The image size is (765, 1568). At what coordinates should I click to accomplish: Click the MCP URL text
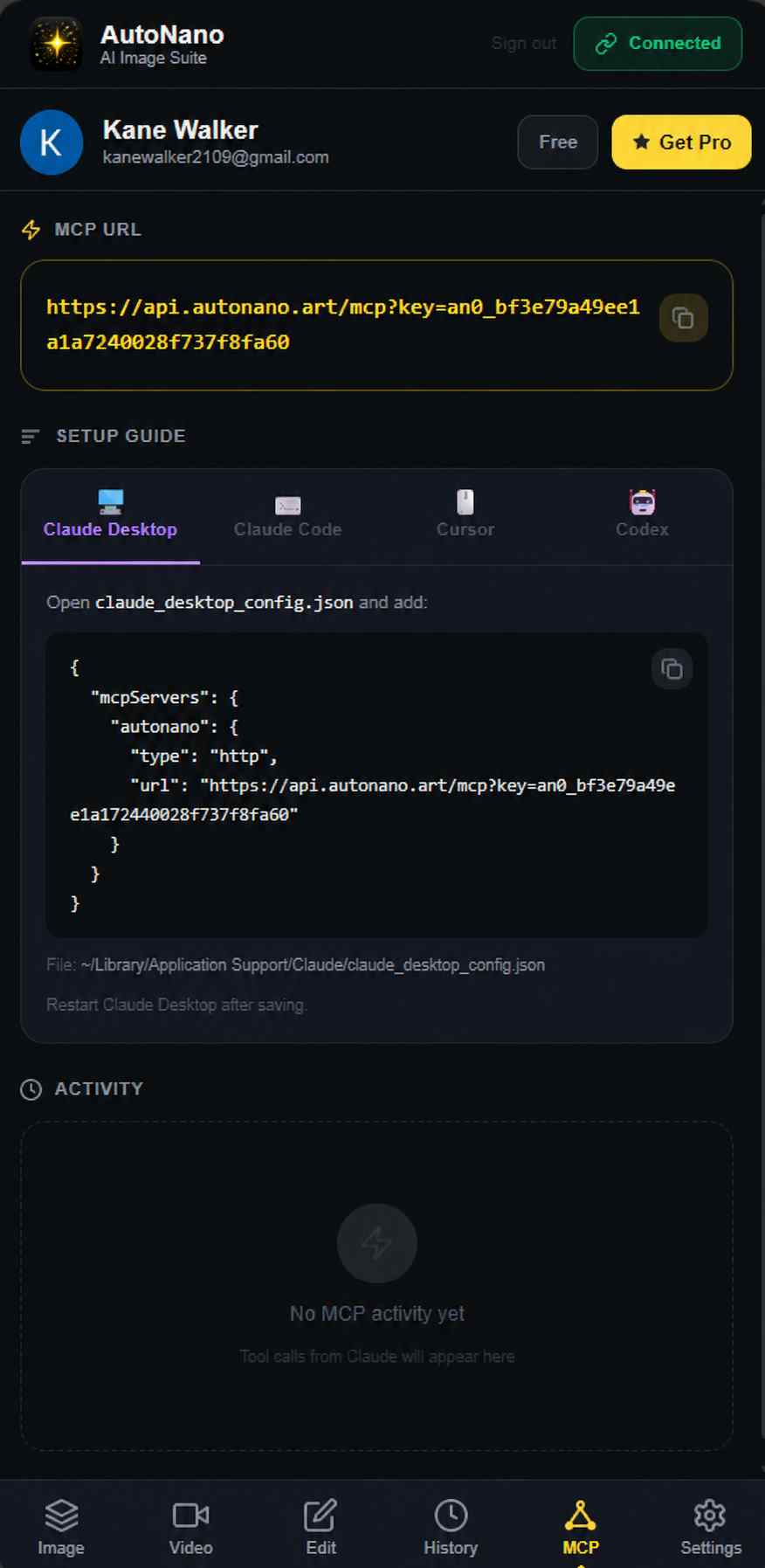coord(342,324)
